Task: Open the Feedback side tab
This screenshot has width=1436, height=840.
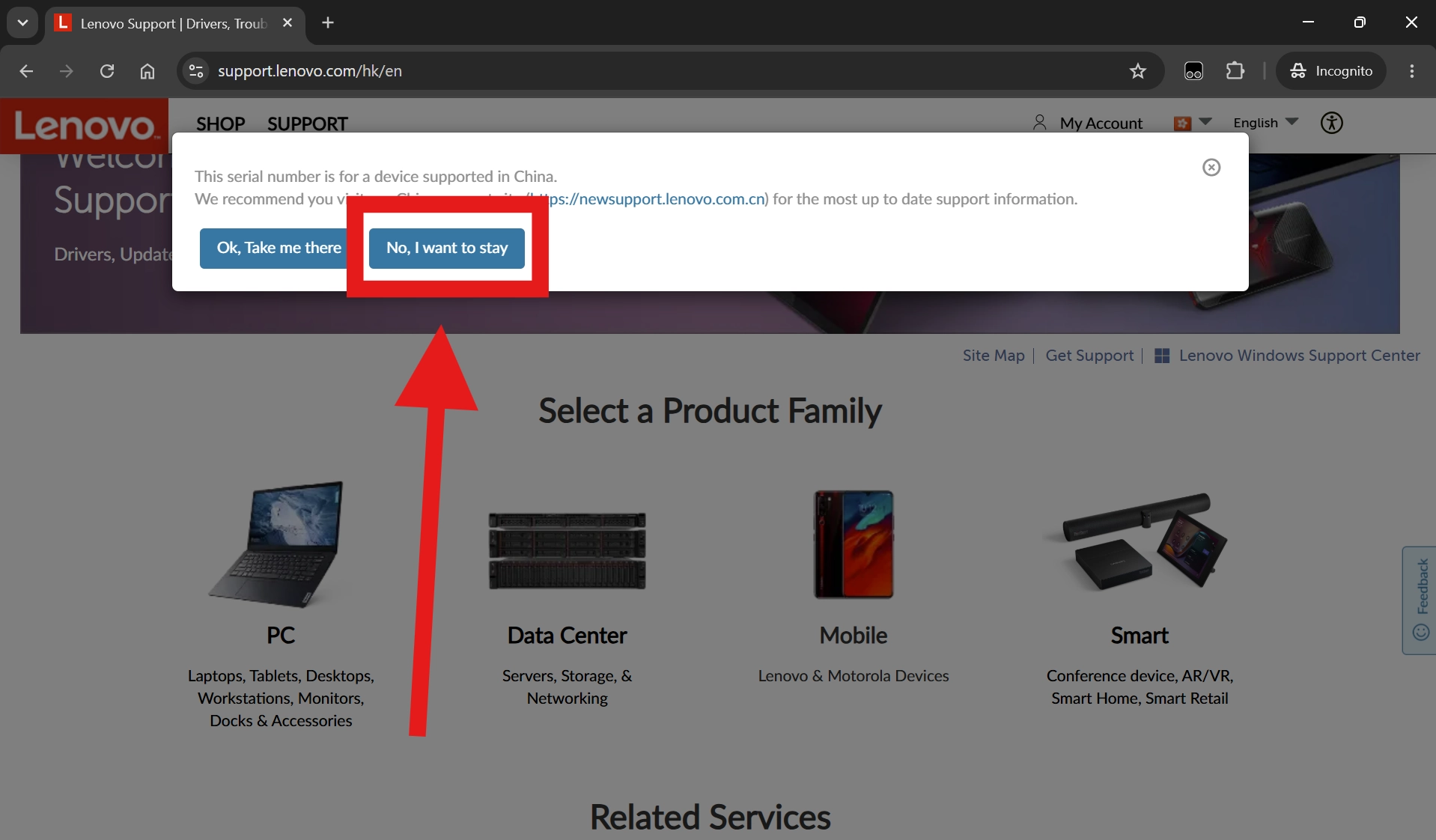Action: (x=1420, y=600)
